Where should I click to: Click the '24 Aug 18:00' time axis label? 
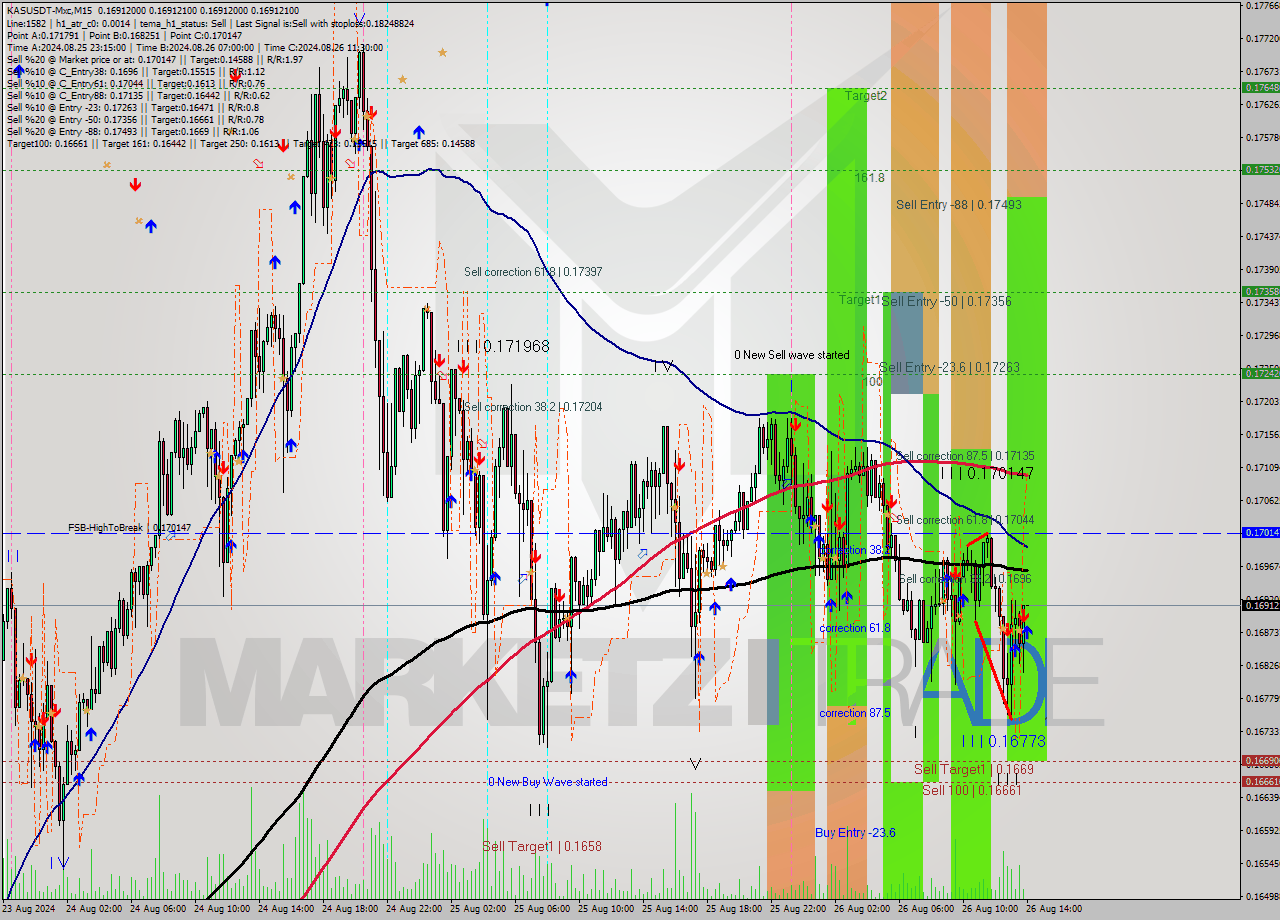348,909
